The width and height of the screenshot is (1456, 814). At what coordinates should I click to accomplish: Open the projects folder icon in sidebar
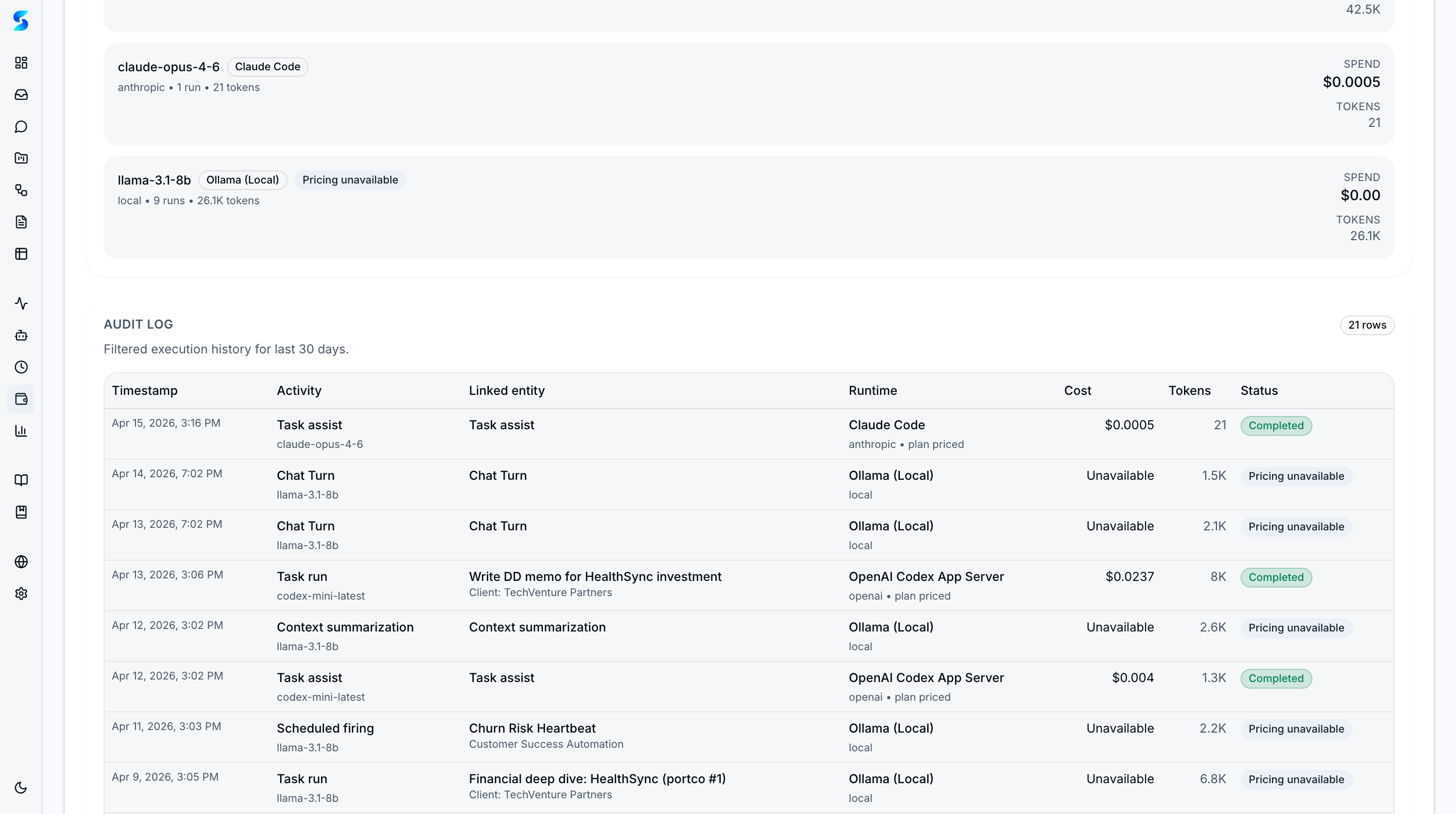[21, 158]
